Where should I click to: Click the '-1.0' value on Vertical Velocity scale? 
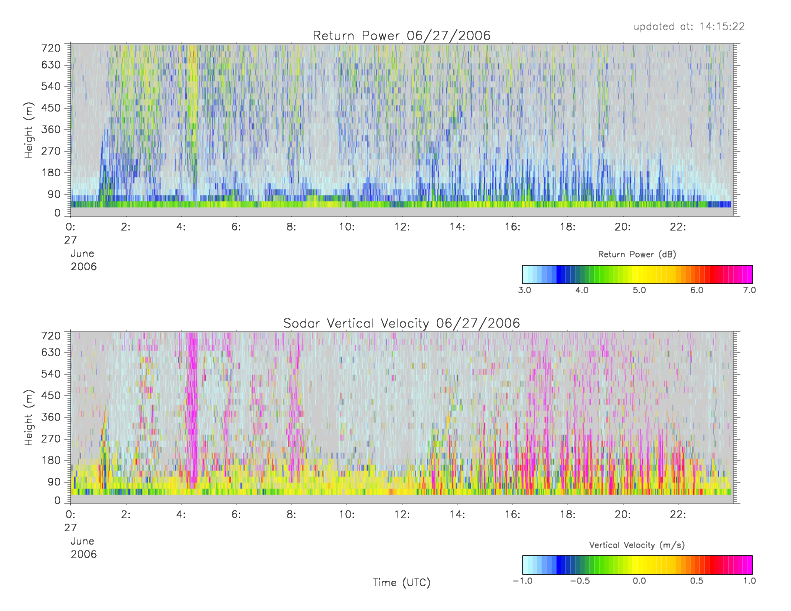point(523,581)
